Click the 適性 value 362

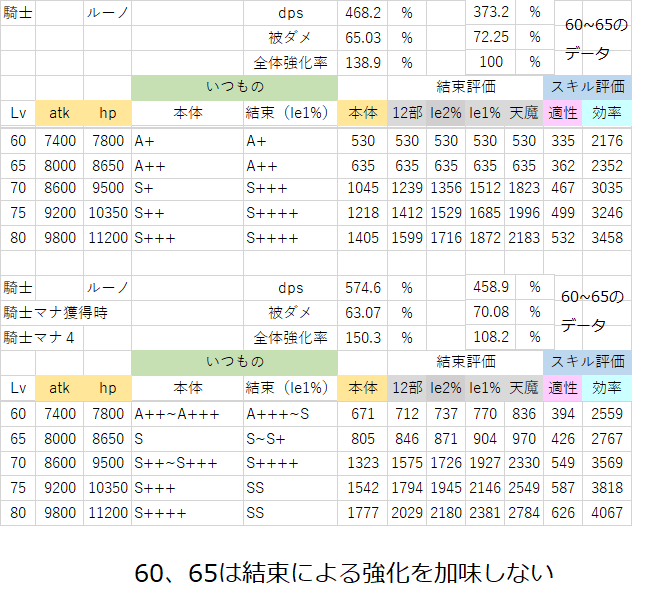563,166
